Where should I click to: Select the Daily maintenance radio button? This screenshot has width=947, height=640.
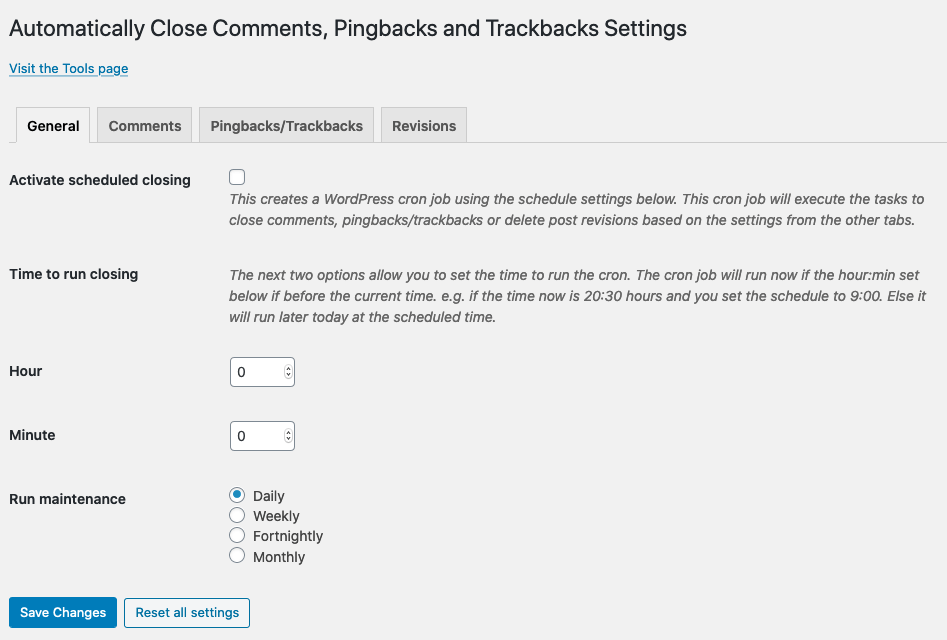pos(237,495)
